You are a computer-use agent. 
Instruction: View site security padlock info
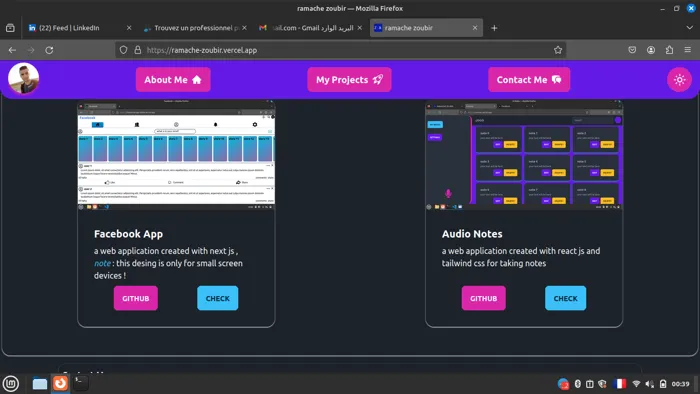pyautogui.click(x=138, y=50)
